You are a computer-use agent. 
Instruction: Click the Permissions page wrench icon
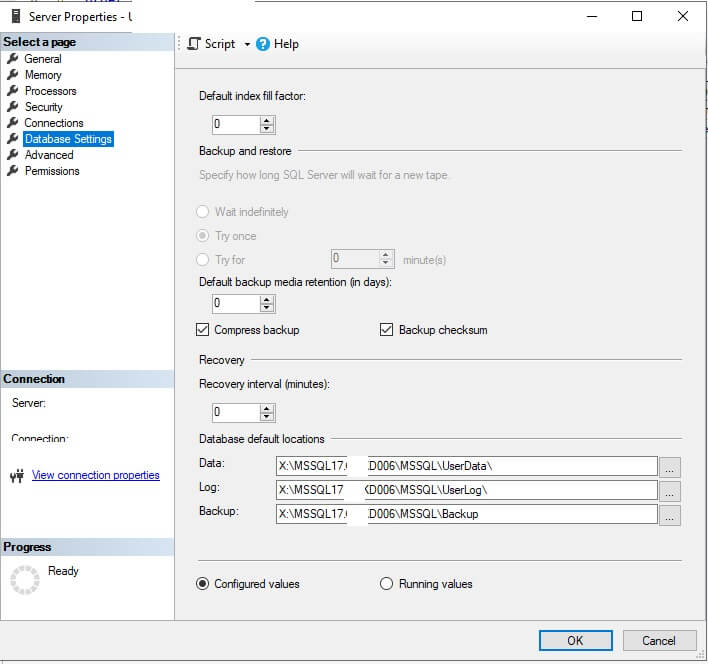tap(13, 171)
